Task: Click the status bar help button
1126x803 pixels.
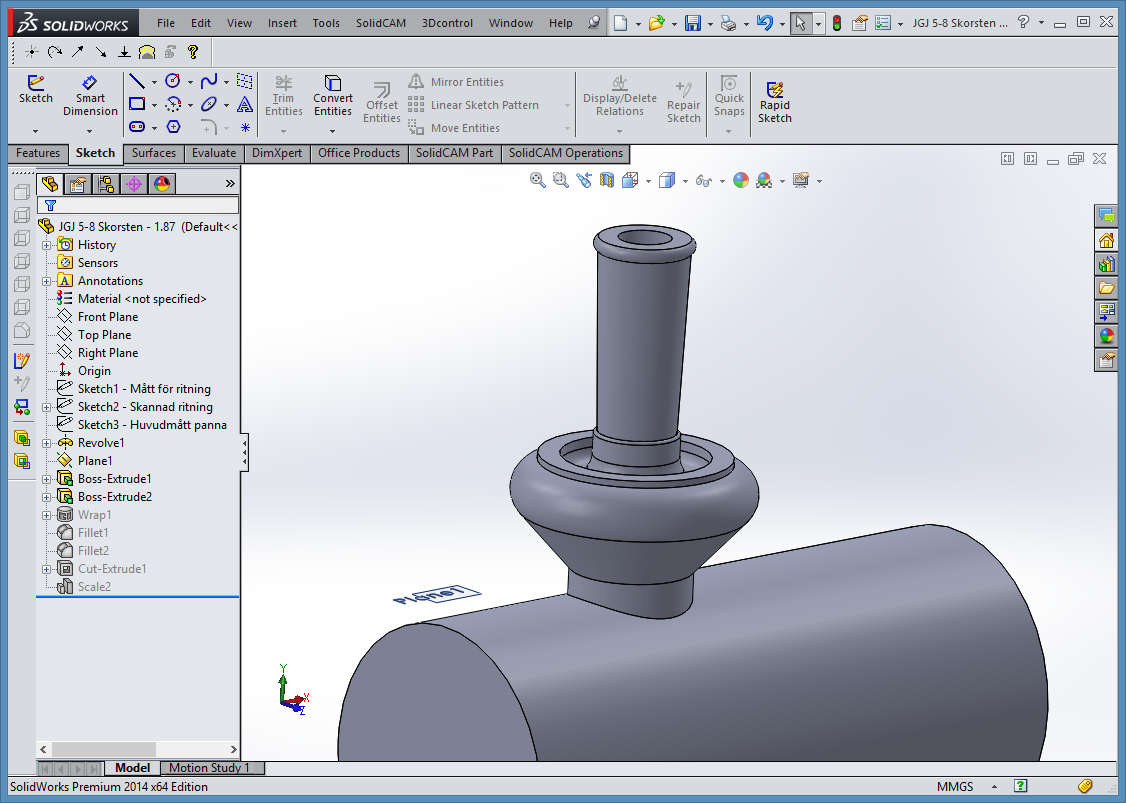Action: [1020, 786]
